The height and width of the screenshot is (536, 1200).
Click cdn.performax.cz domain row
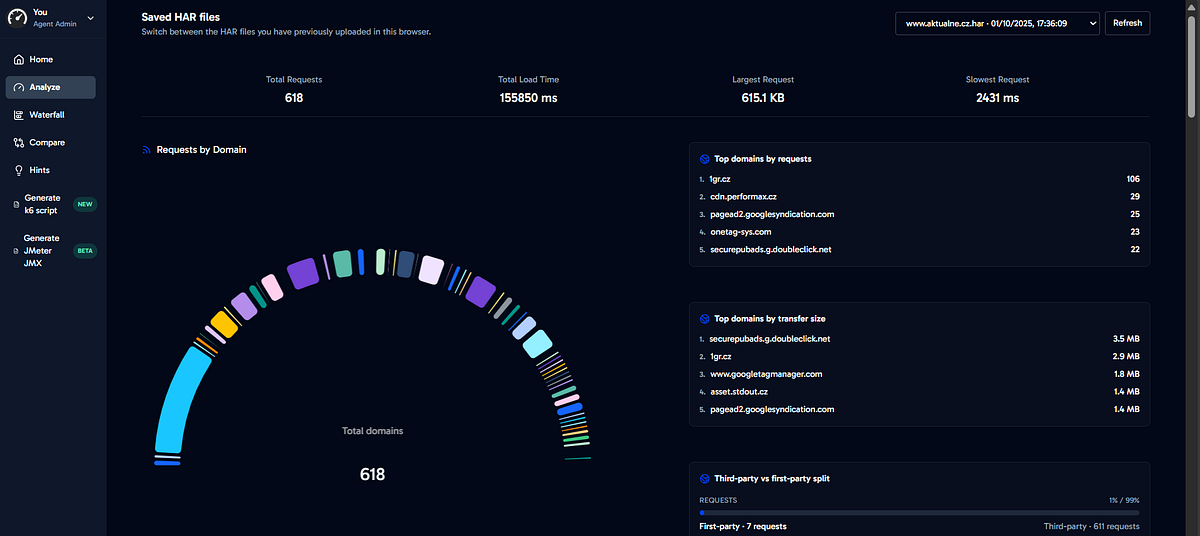919,196
